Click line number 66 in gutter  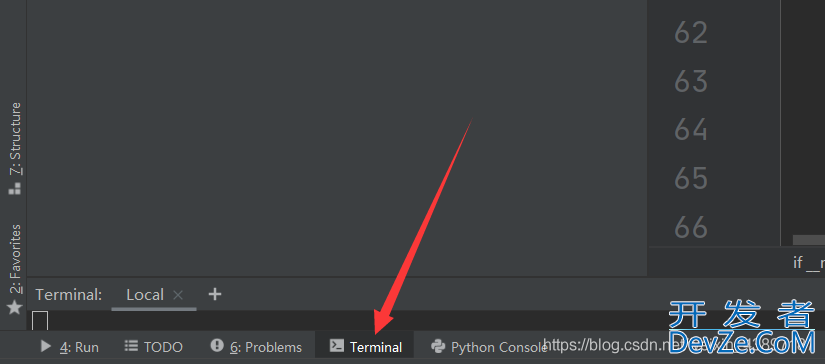pos(691,227)
